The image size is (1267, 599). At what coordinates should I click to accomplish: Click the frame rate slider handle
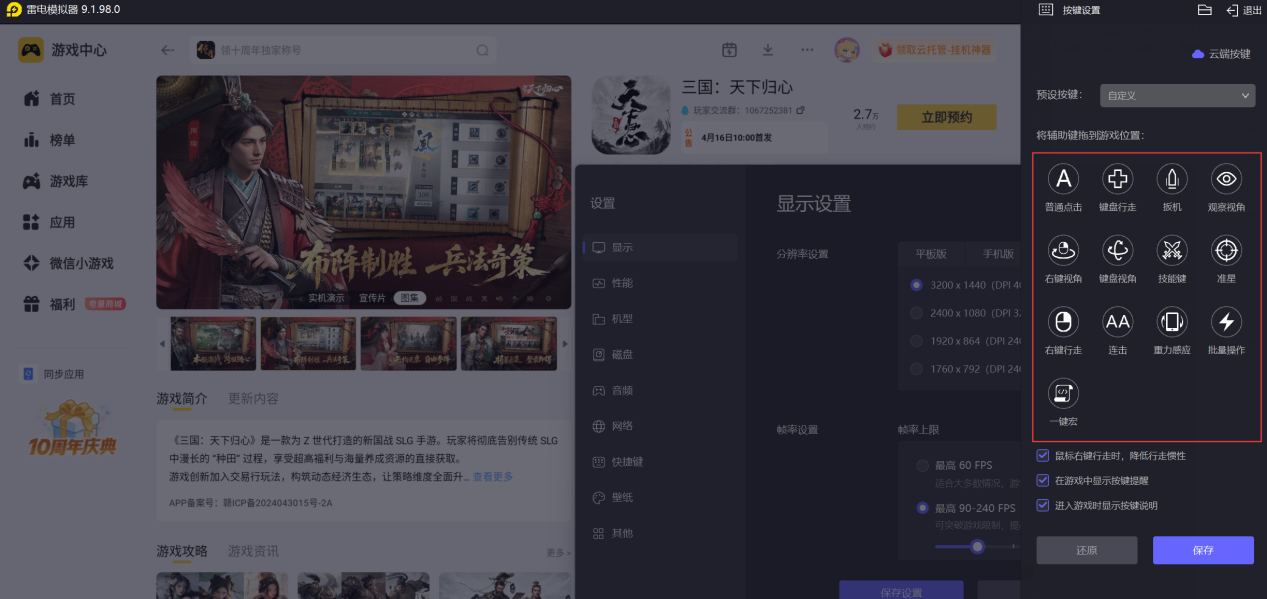pyautogui.click(x=977, y=546)
